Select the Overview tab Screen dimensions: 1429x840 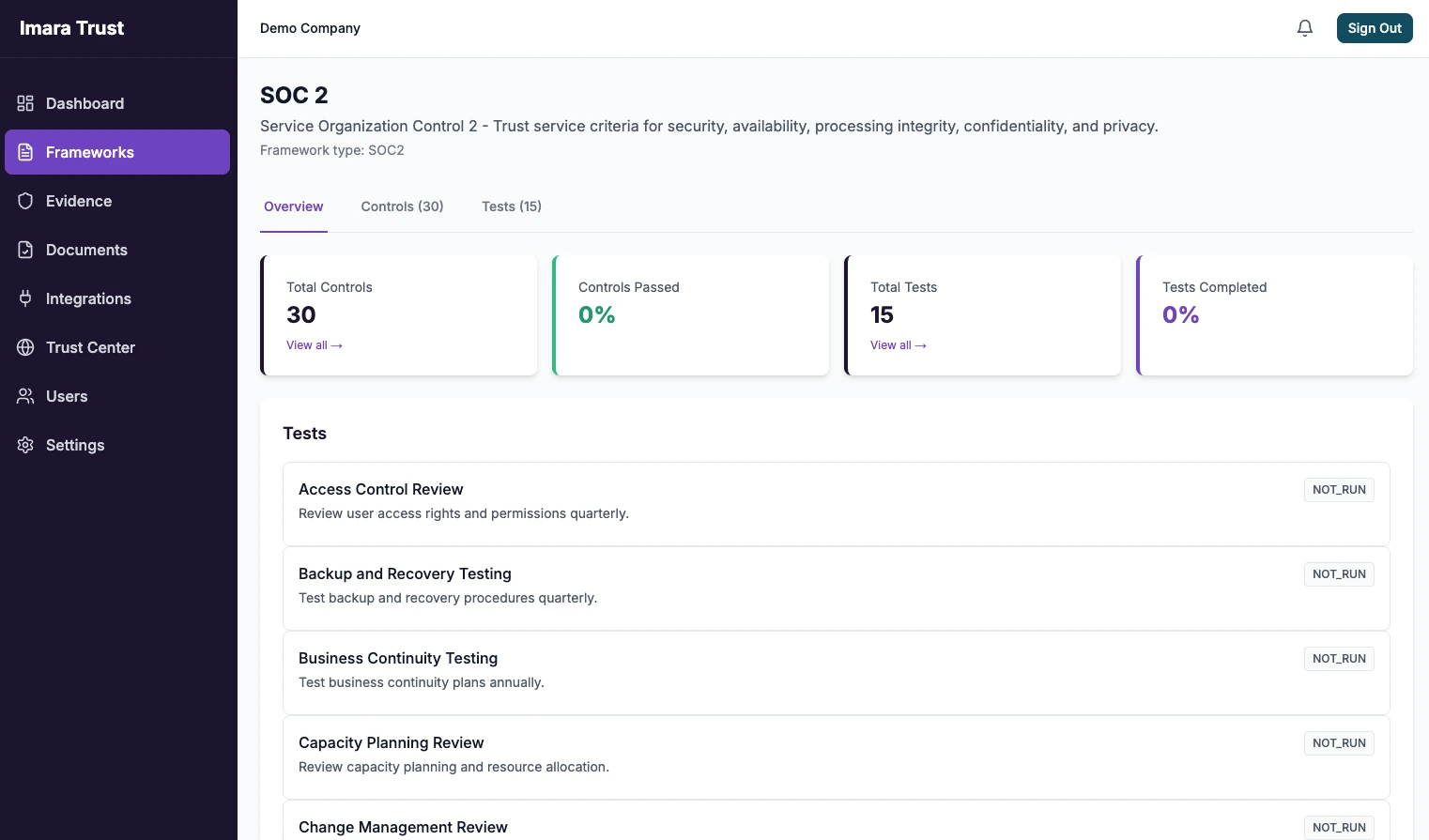tap(293, 206)
